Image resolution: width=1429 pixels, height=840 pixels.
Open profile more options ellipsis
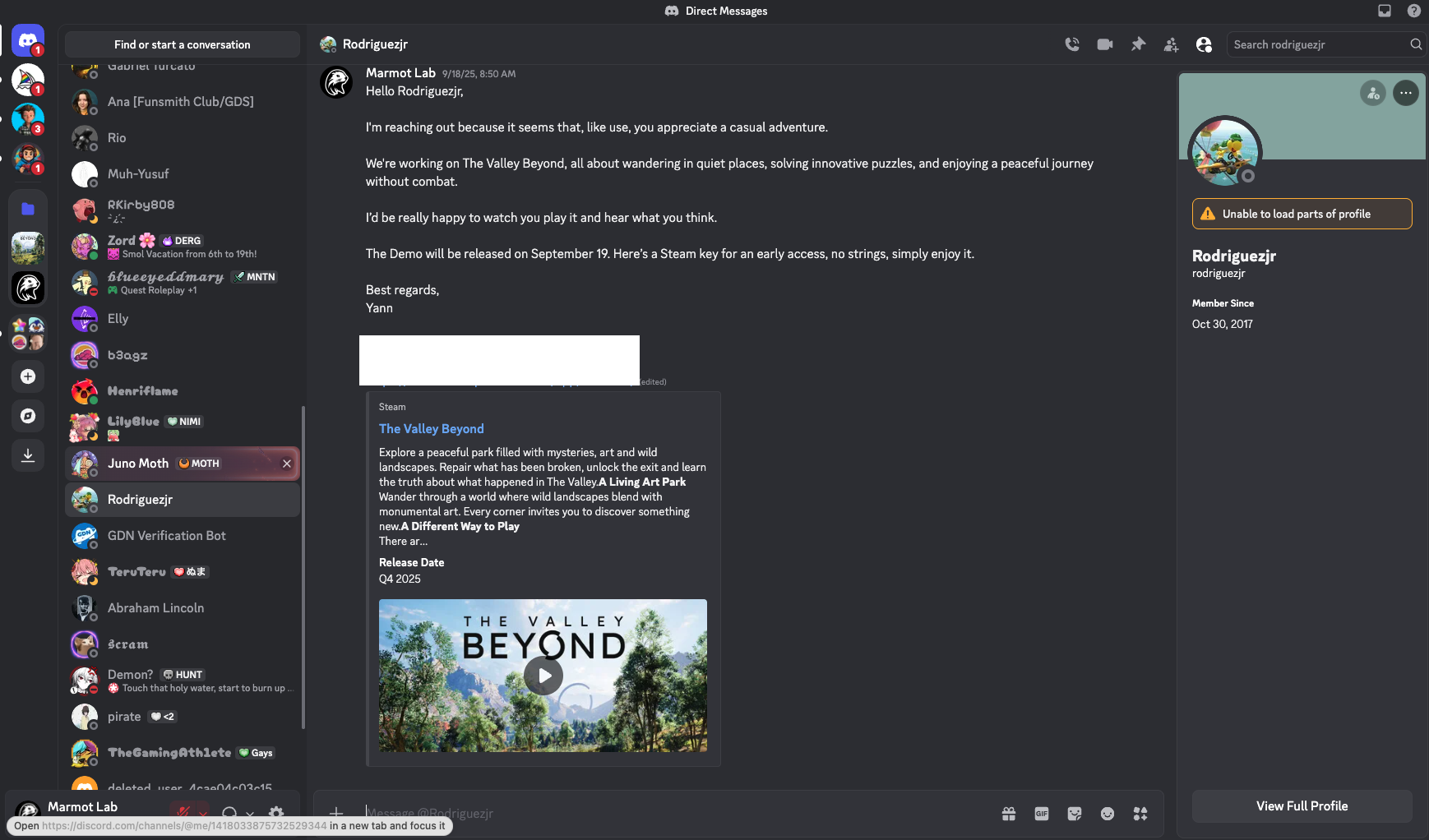pyautogui.click(x=1406, y=93)
